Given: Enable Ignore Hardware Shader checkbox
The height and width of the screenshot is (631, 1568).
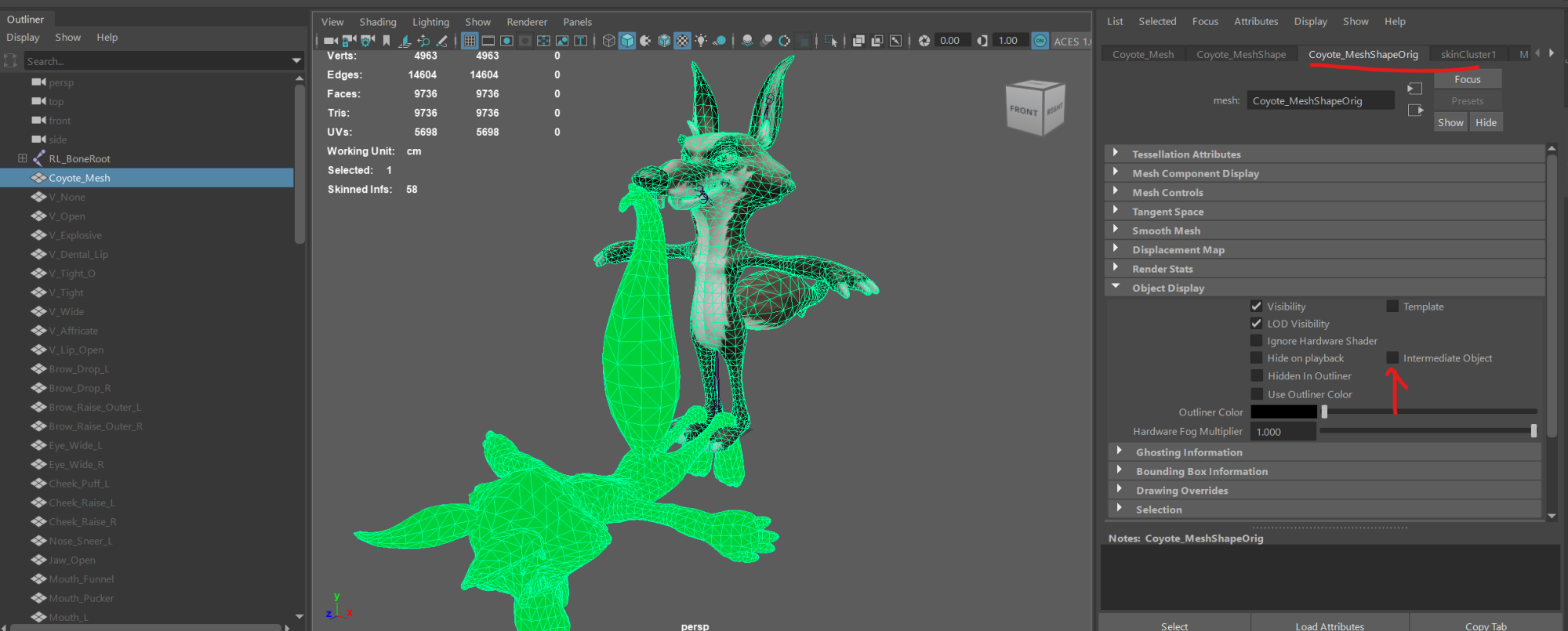Looking at the screenshot, I should 1256,341.
